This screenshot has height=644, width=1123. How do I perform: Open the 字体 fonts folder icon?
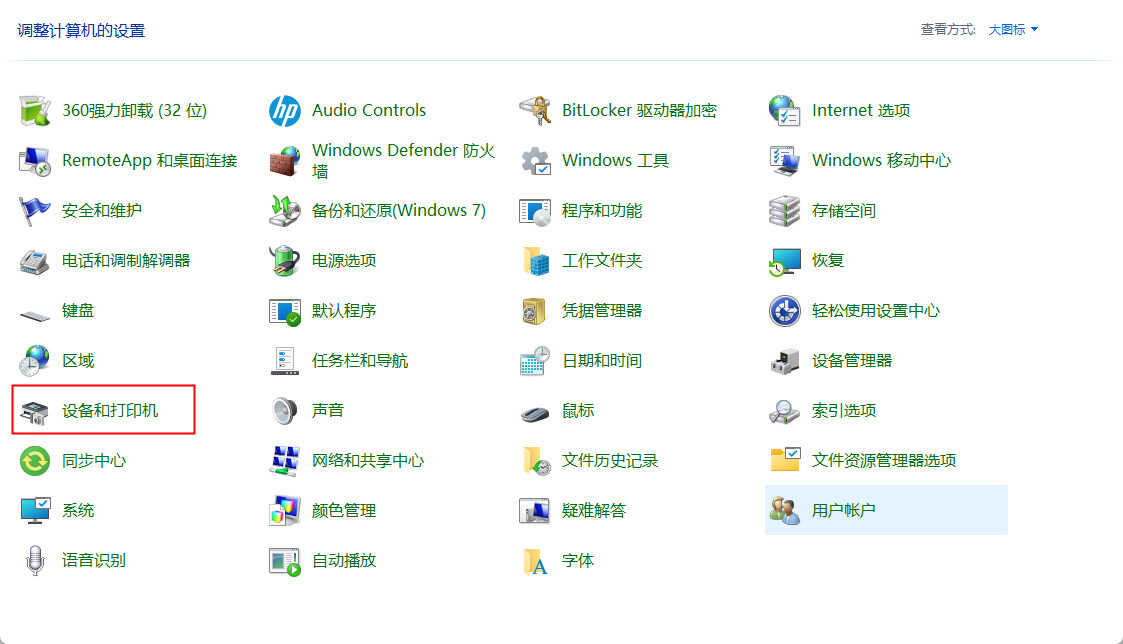(x=534, y=561)
